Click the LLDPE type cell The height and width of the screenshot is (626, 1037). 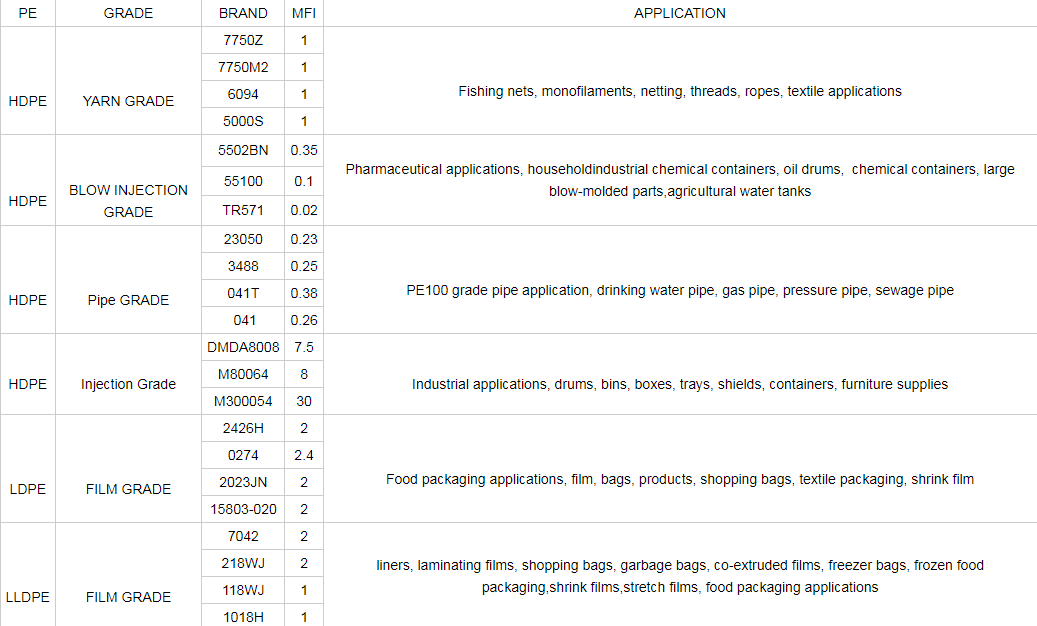click(x=27, y=597)
